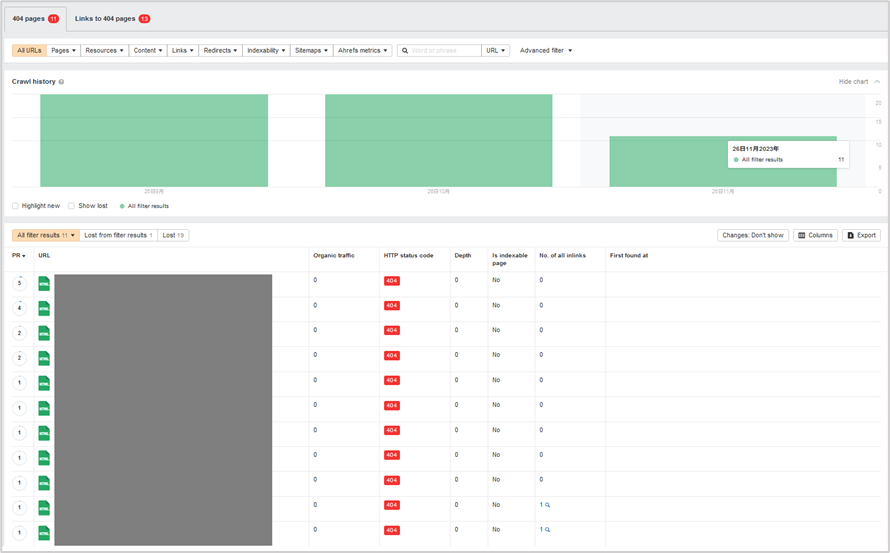Click the Organic traffic column header
Viewport: 890px width, 553px height.
tap(334, 255)
